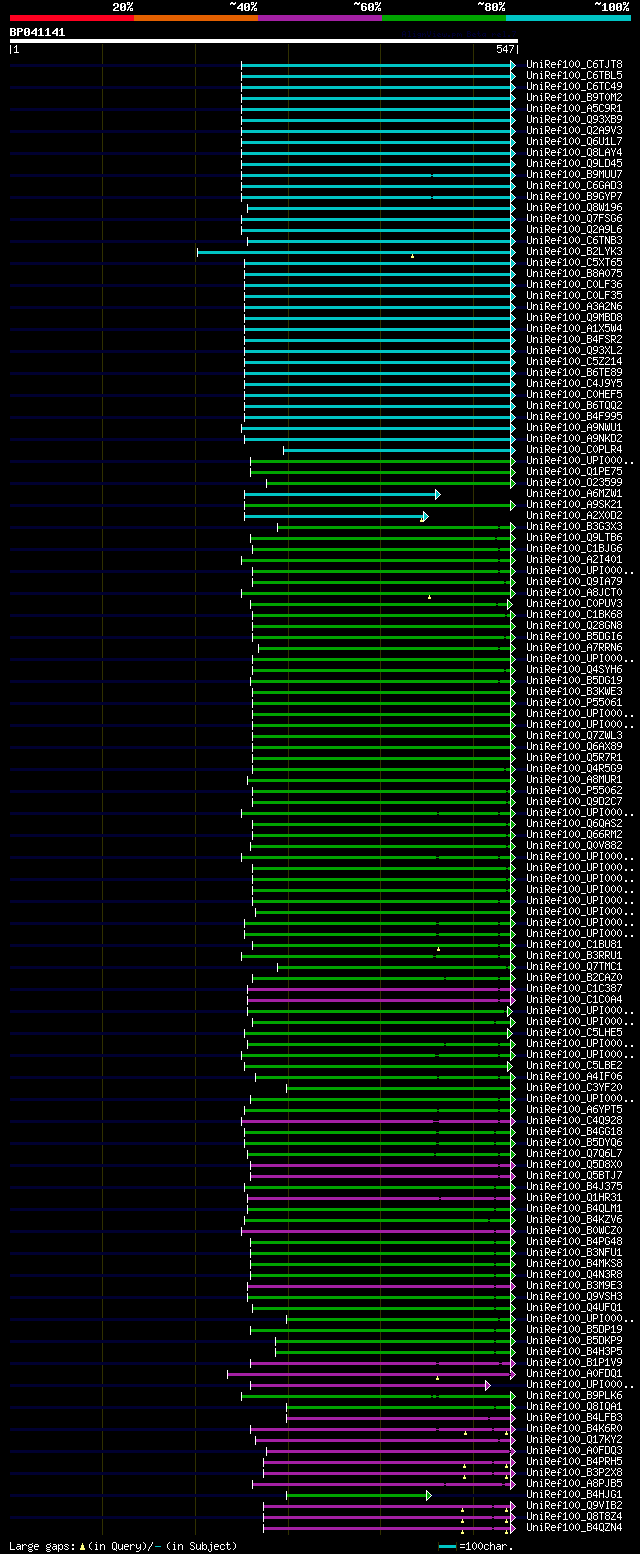Click the cyan =100char. scale bar legend
Viewport: 640px width, 1554px height.
click(476, 1546)
